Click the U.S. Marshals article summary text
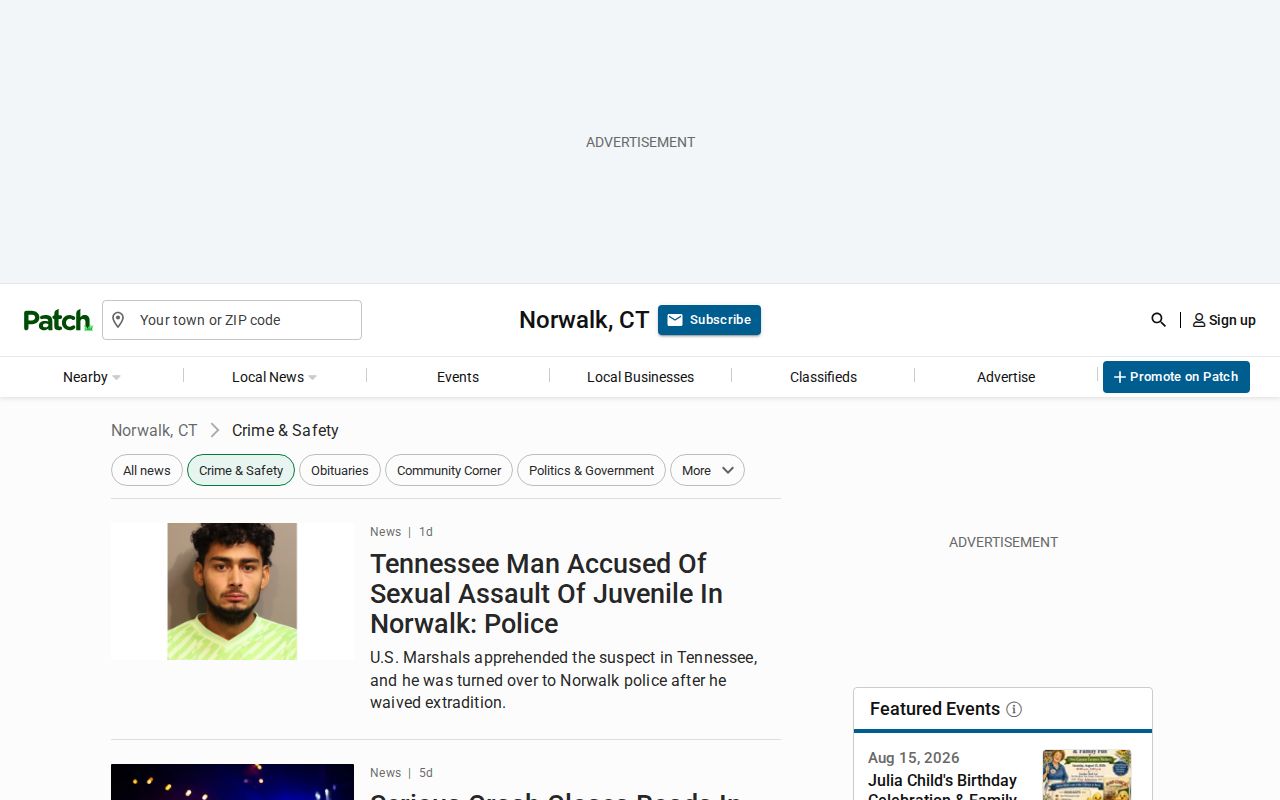1280x800 pixels. [564, 680]
